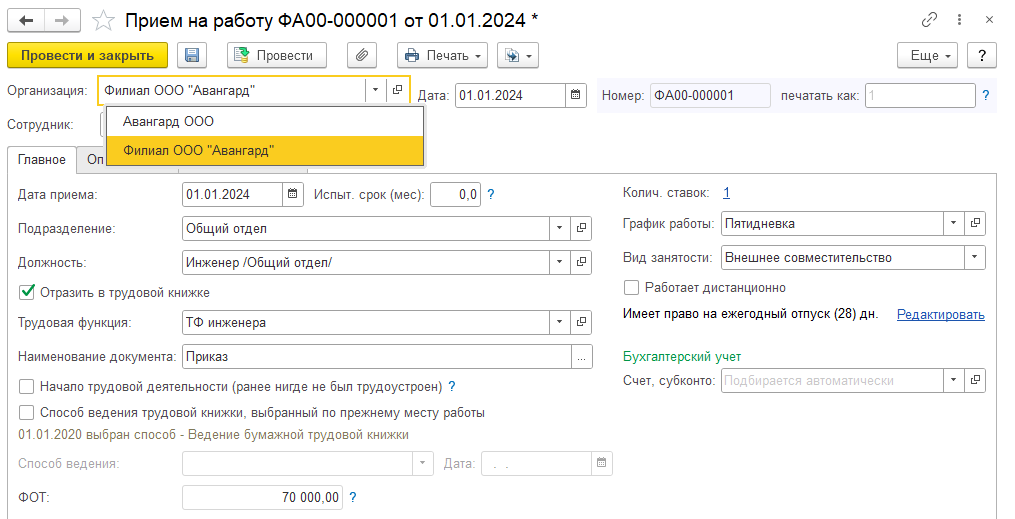Expand the Вид занятости dropdown
The height and width of the screenshot is (519, 1015).
(x=974, y=258)
